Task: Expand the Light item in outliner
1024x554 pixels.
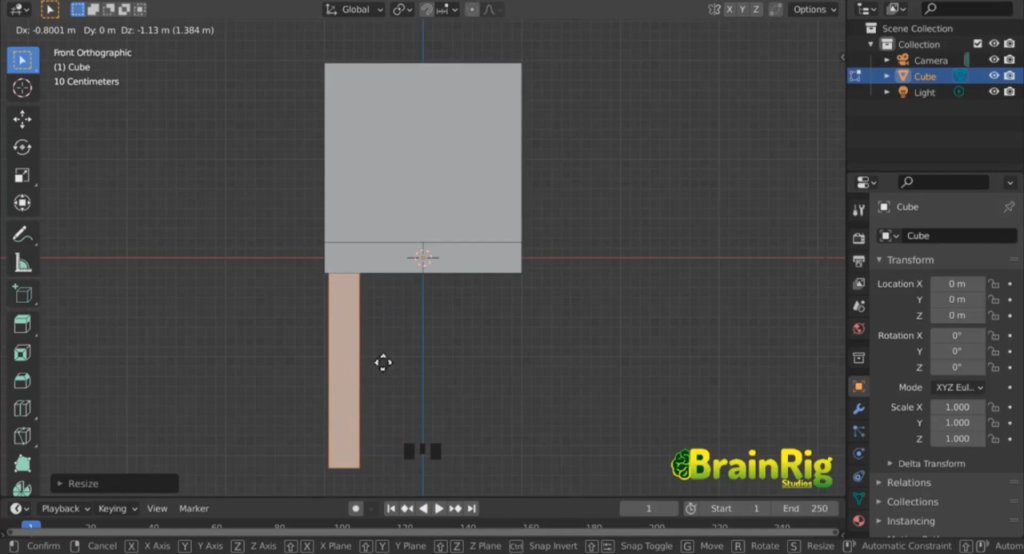Action: click(886, 92)
